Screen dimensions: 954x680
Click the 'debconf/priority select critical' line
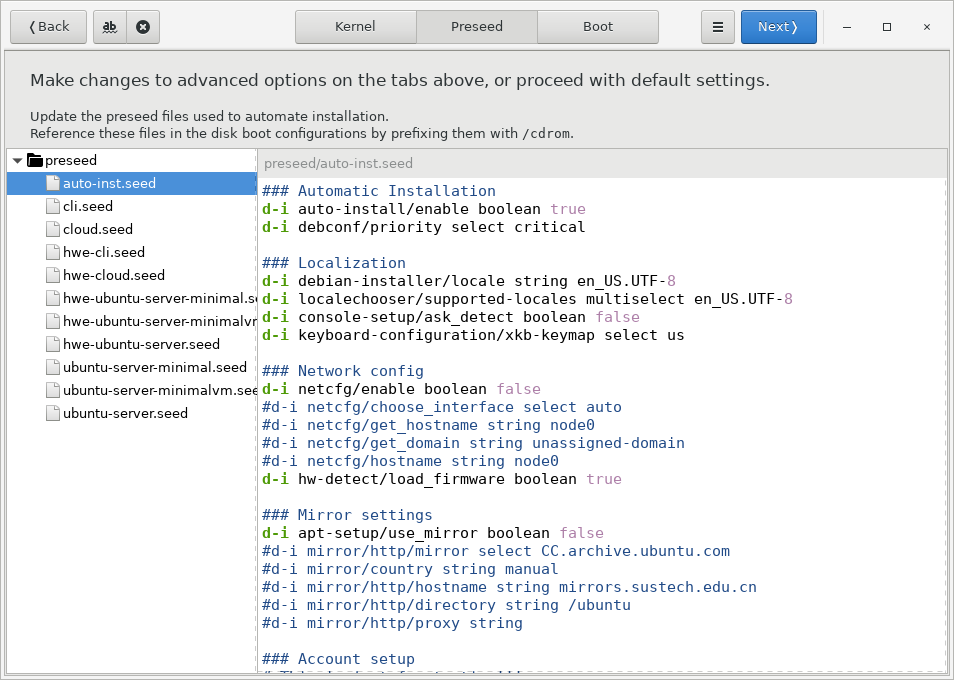pos(423,227)
